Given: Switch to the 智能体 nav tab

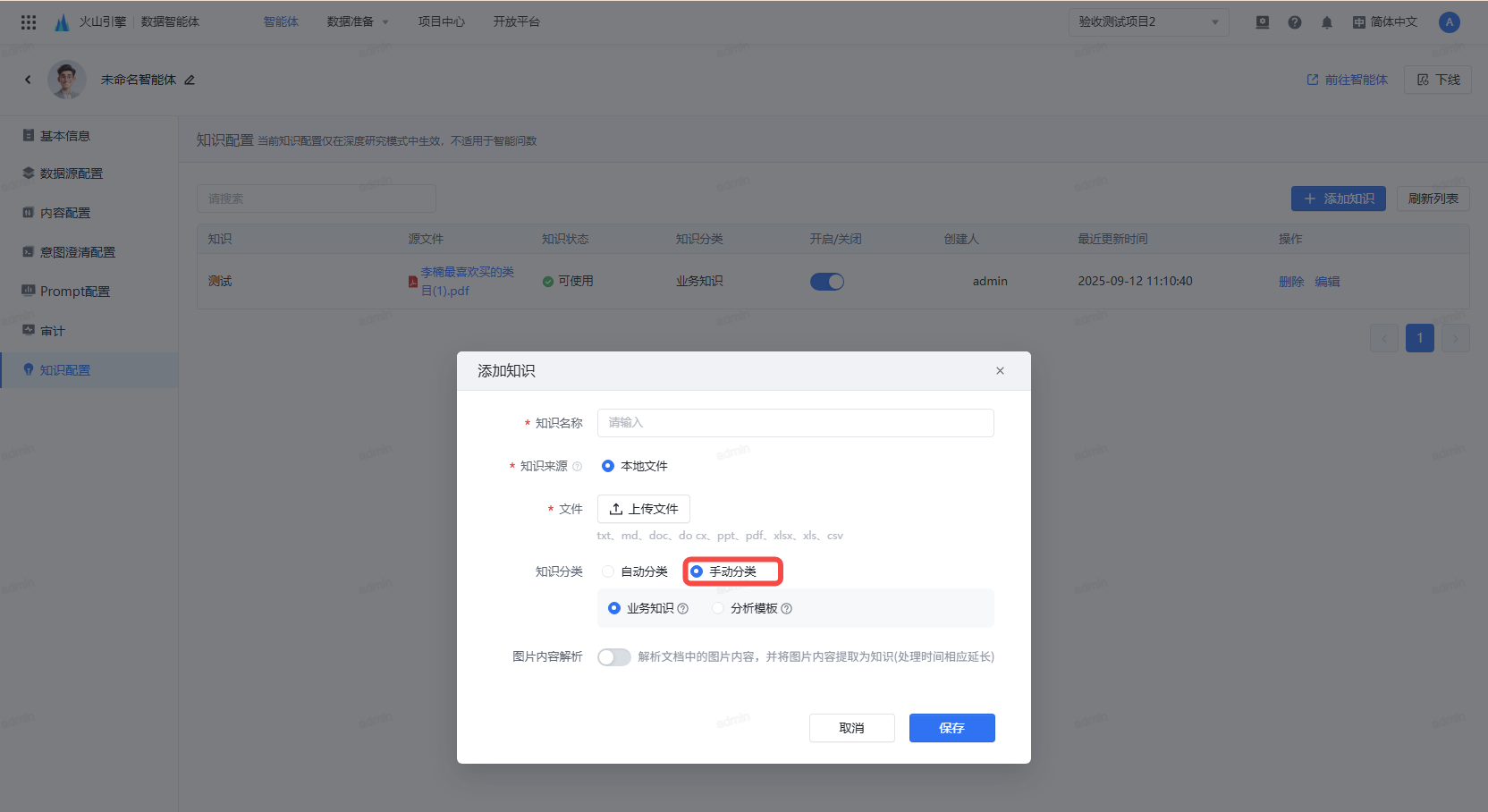Looking at the screenshot, I should (x=281, y=22).
